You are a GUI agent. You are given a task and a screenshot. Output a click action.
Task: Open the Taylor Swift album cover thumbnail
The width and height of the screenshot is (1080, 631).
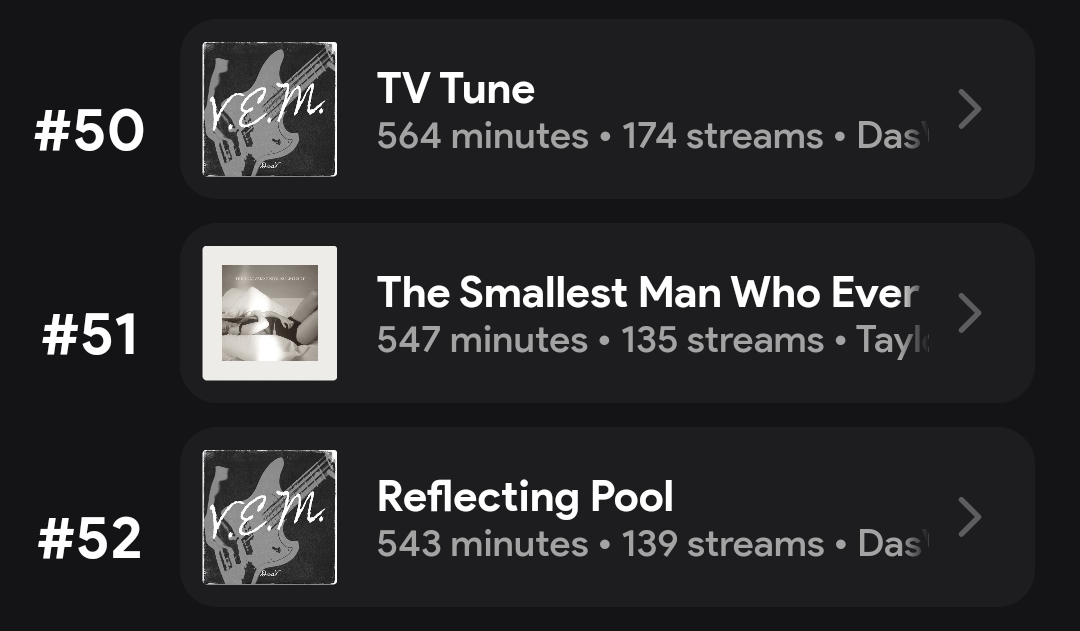pyautogui.click(x=270, y=313)
